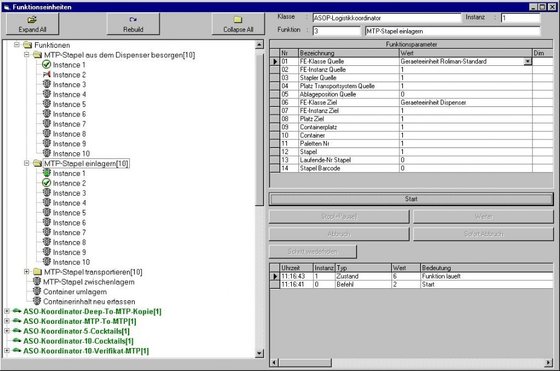Click green icon of ASO-Koordinator-Deep-To-MTP-Kopie
The width and height of the screenshot is (560, 371).
17,311
